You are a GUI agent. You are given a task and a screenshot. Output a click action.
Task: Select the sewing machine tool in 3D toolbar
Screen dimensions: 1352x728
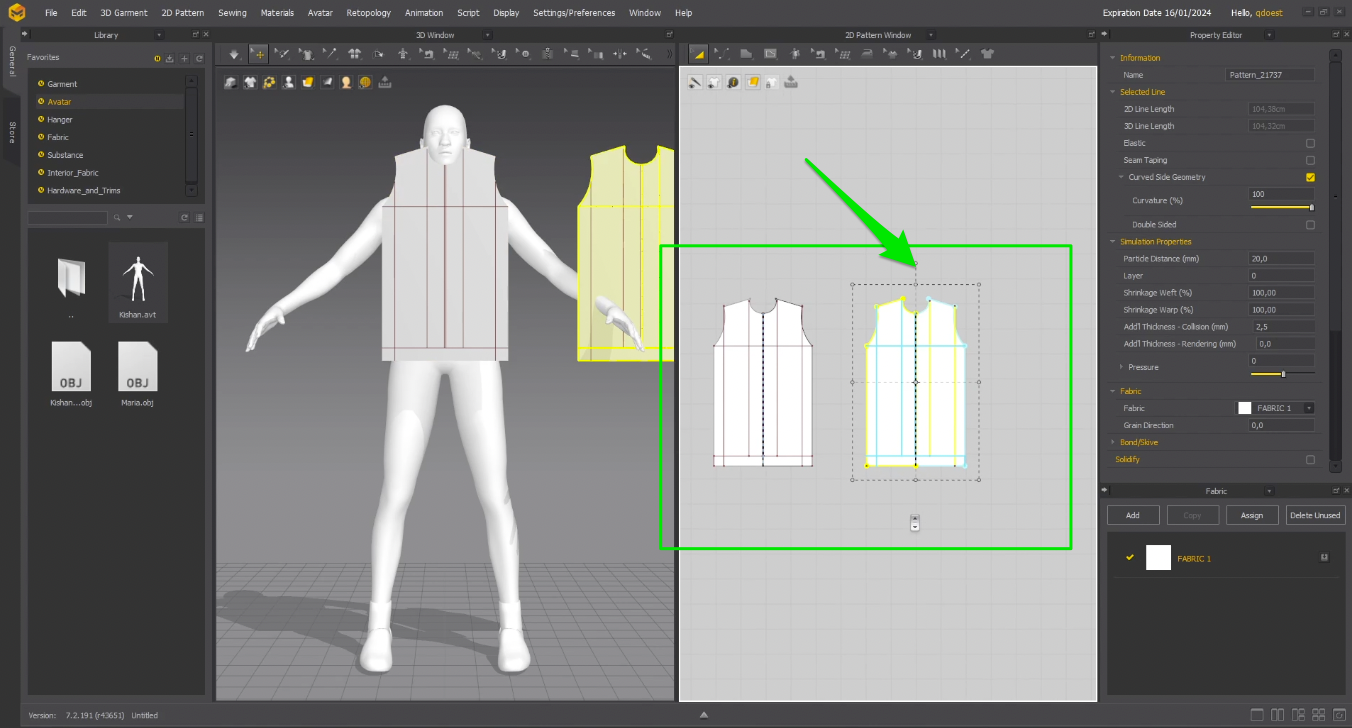coord(428,54)
